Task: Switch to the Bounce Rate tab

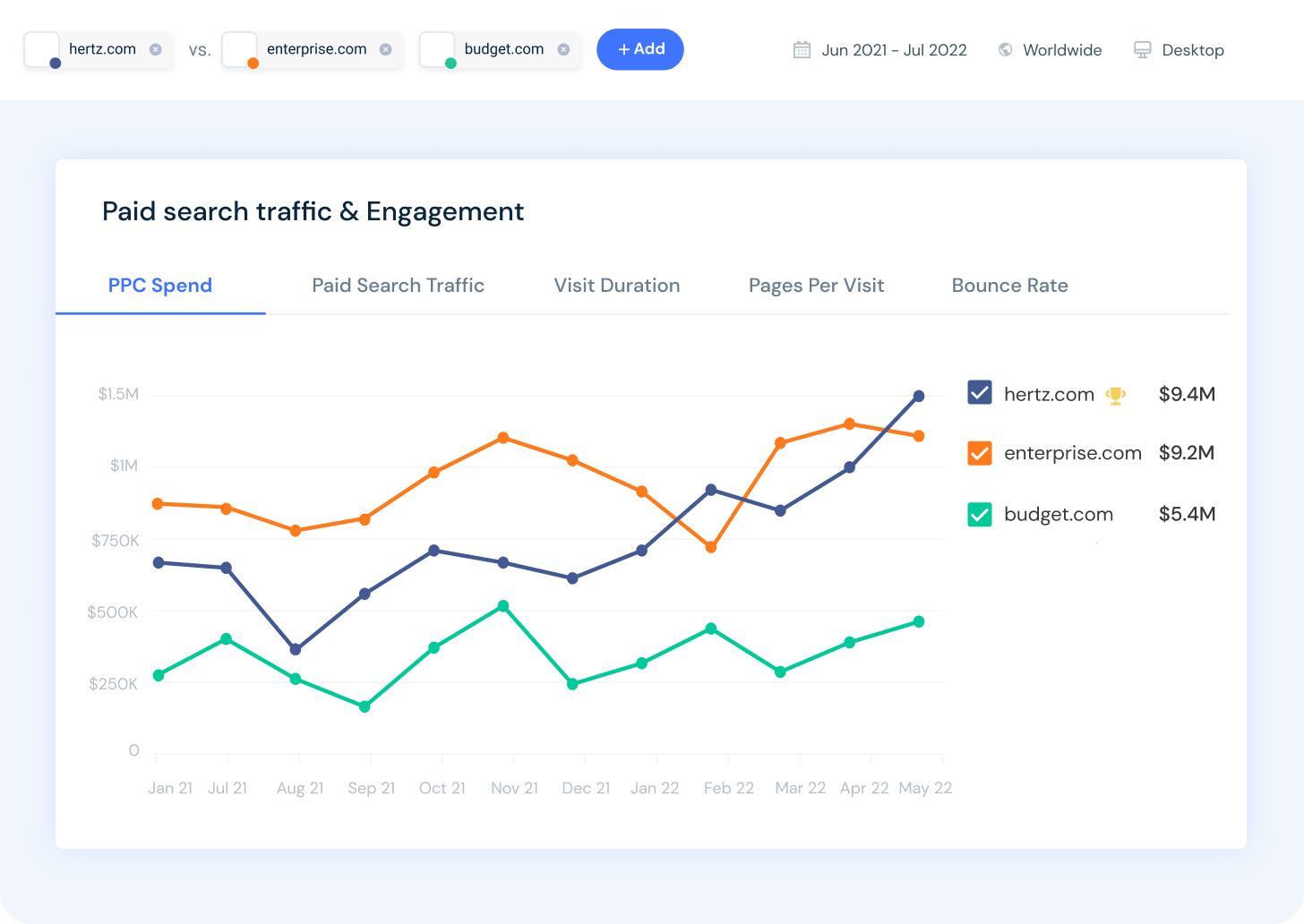Action: 1009,285
